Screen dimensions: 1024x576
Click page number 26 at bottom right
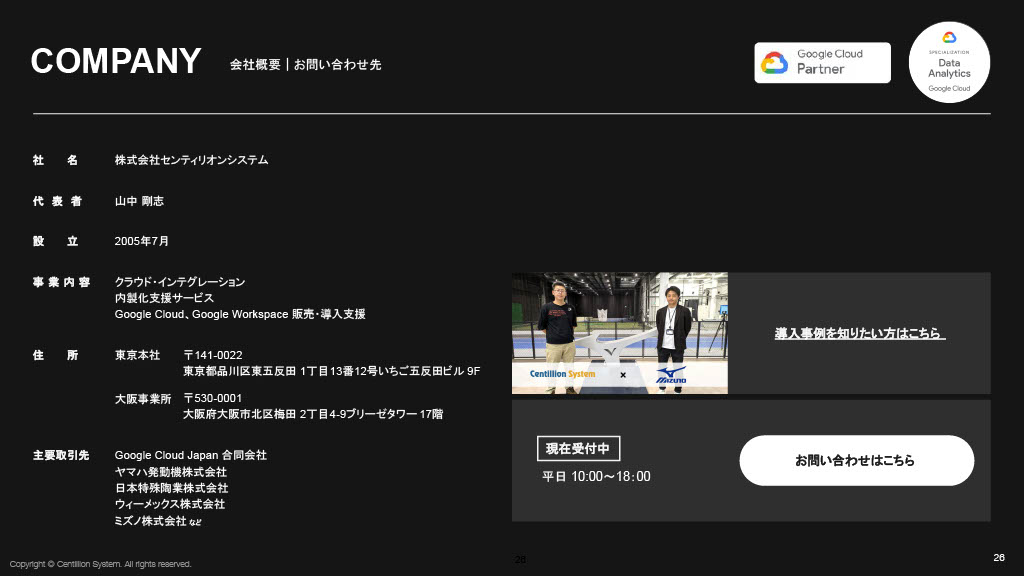[x=998, y=557]
